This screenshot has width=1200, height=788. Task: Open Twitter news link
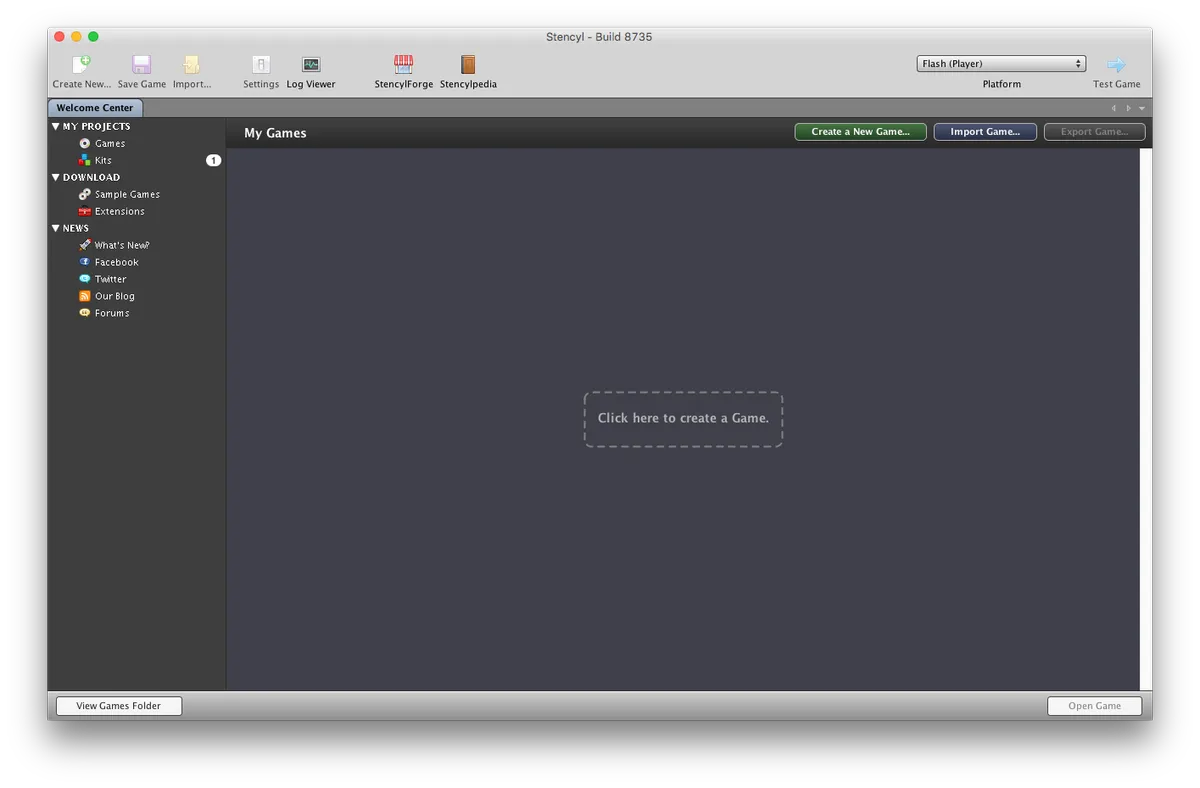[110, 280]
